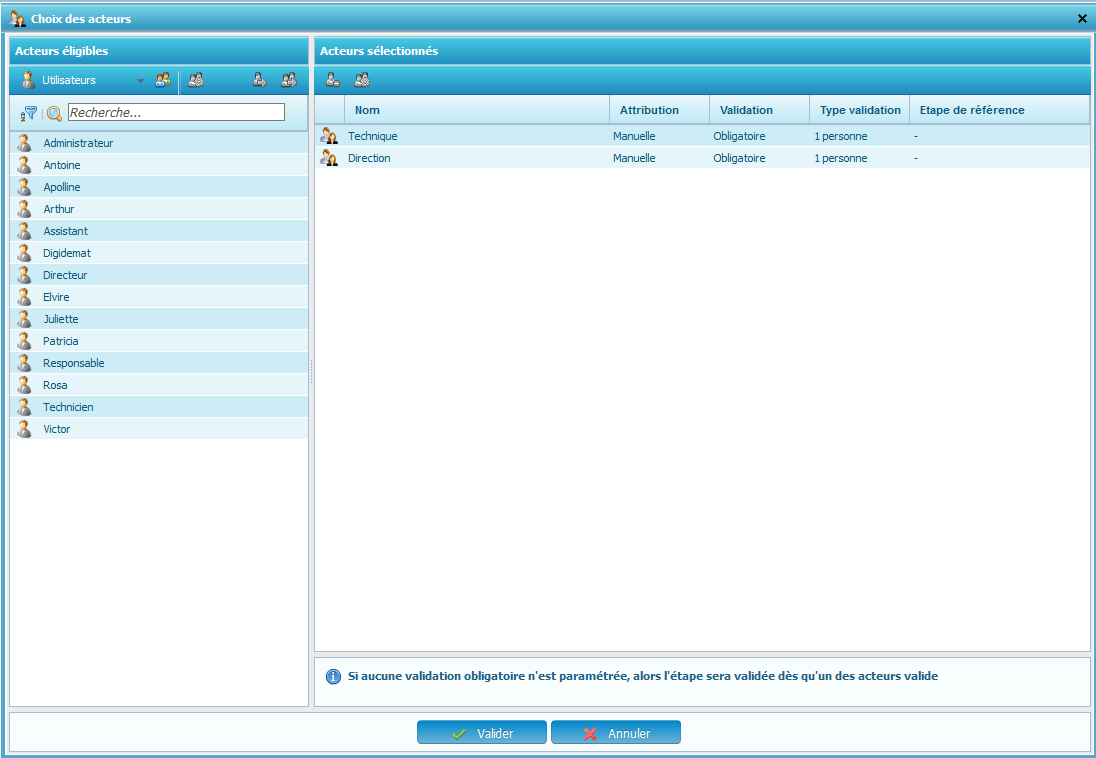Click the magnifier search icon
Screen dimensions: 1096x758
click(x=54, y=113)
